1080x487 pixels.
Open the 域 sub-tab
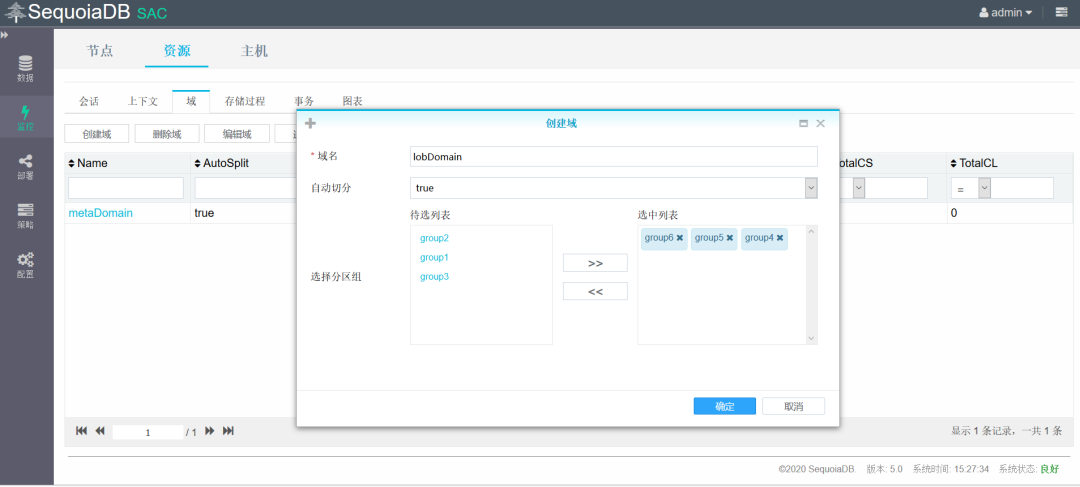click(191, 101)
